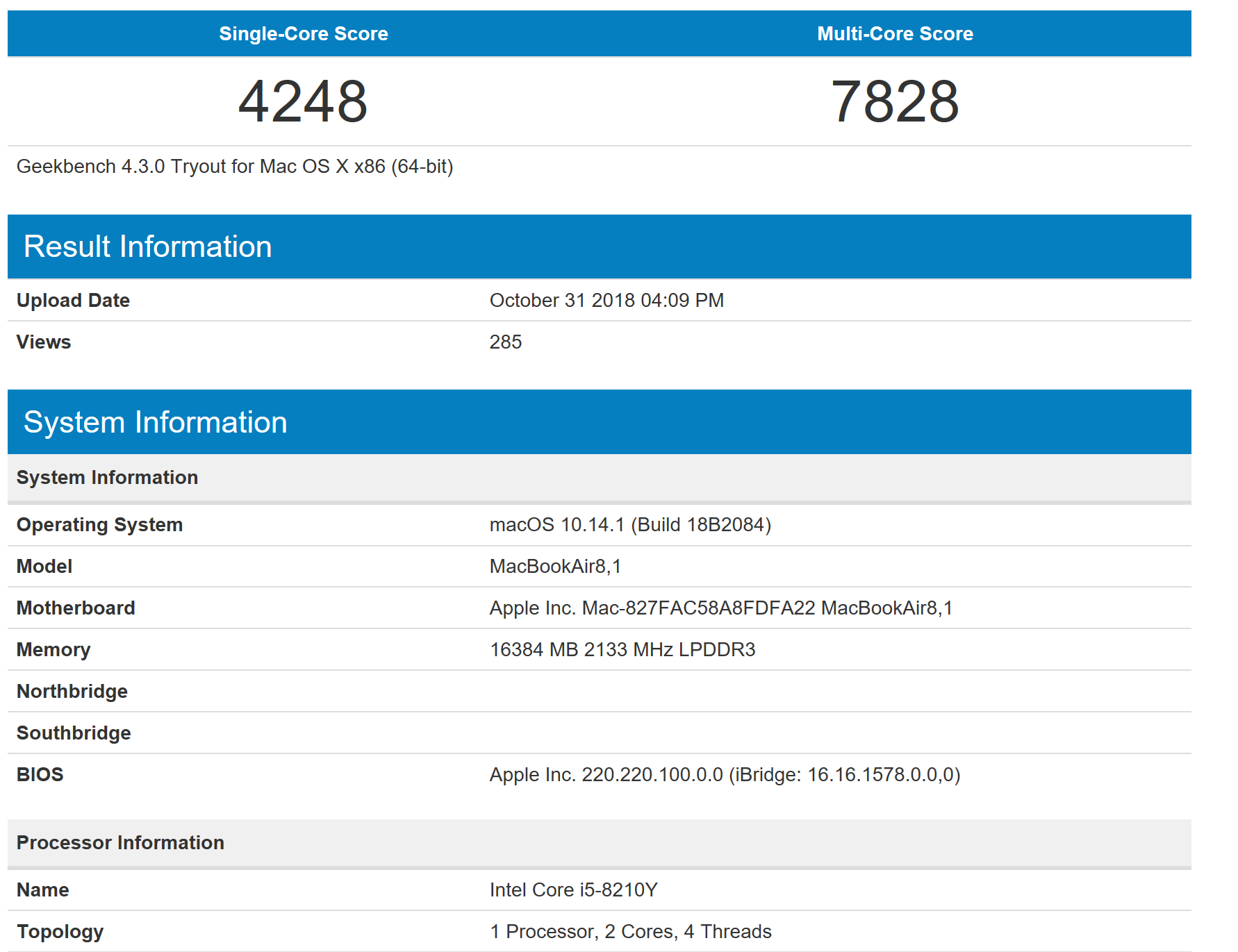1238x952 pixels.
Task: Click the "Topology" row label
Action: 60,932
